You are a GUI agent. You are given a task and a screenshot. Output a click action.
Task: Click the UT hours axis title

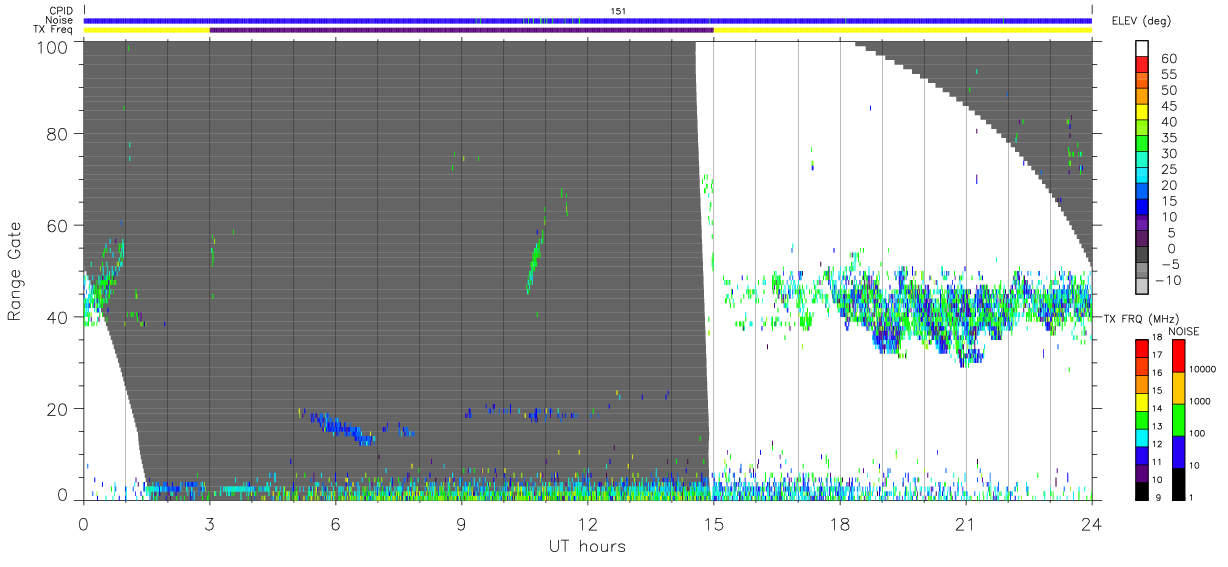[587, 547]
